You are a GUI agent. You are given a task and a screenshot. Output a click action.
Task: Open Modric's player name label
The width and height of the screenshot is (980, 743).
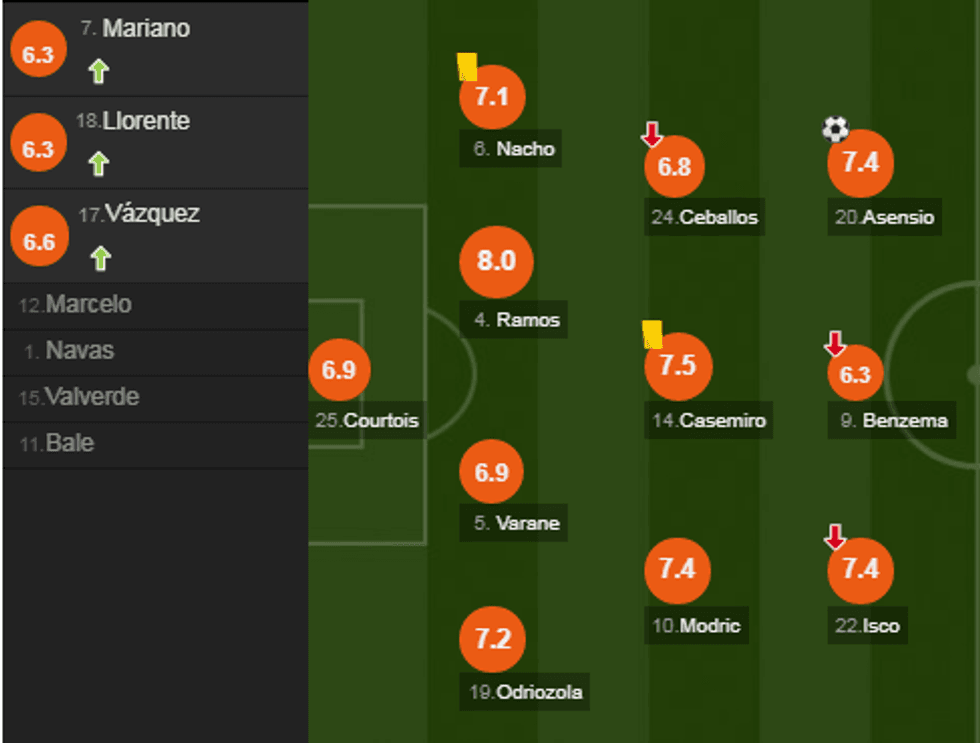[x=696, y=626]
